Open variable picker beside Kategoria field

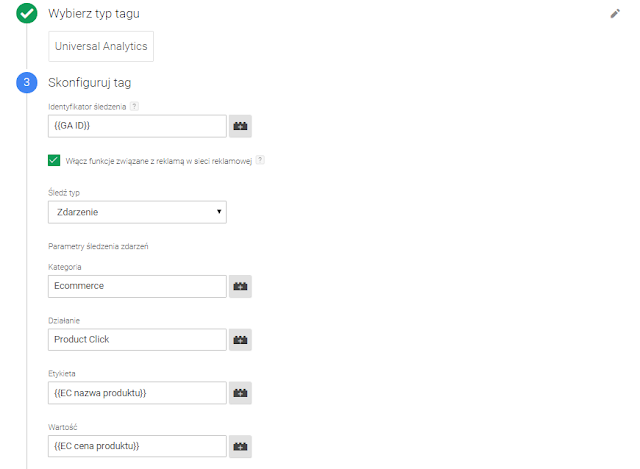point(241,286)
